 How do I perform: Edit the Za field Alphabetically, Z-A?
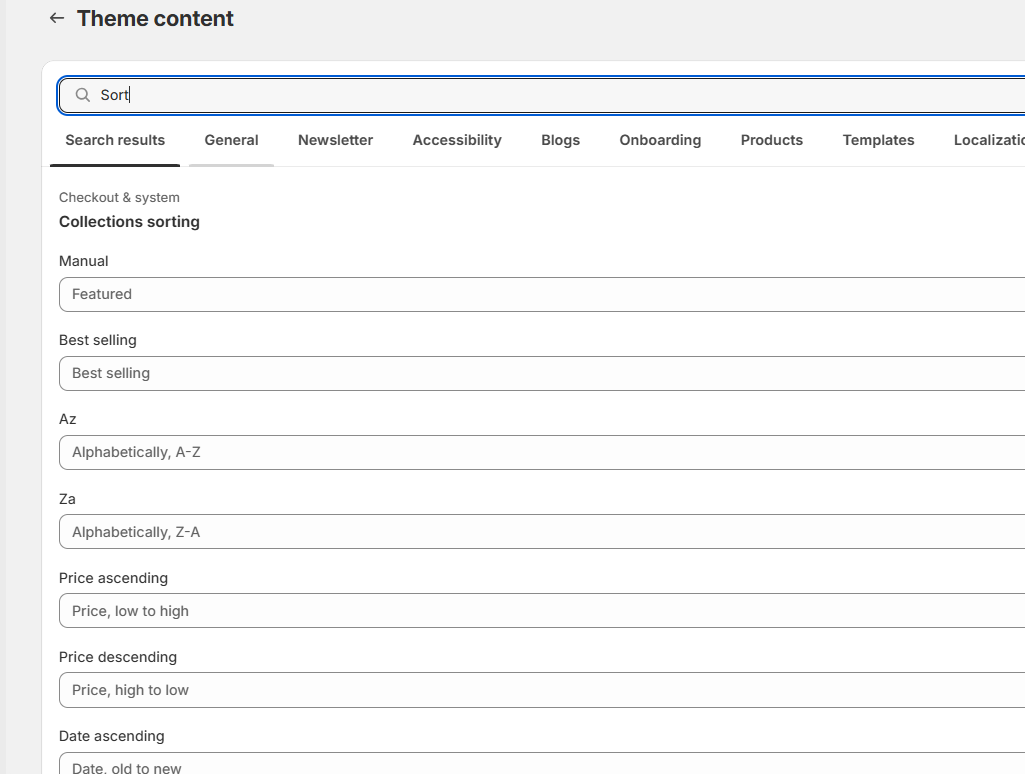coord(540,532)
